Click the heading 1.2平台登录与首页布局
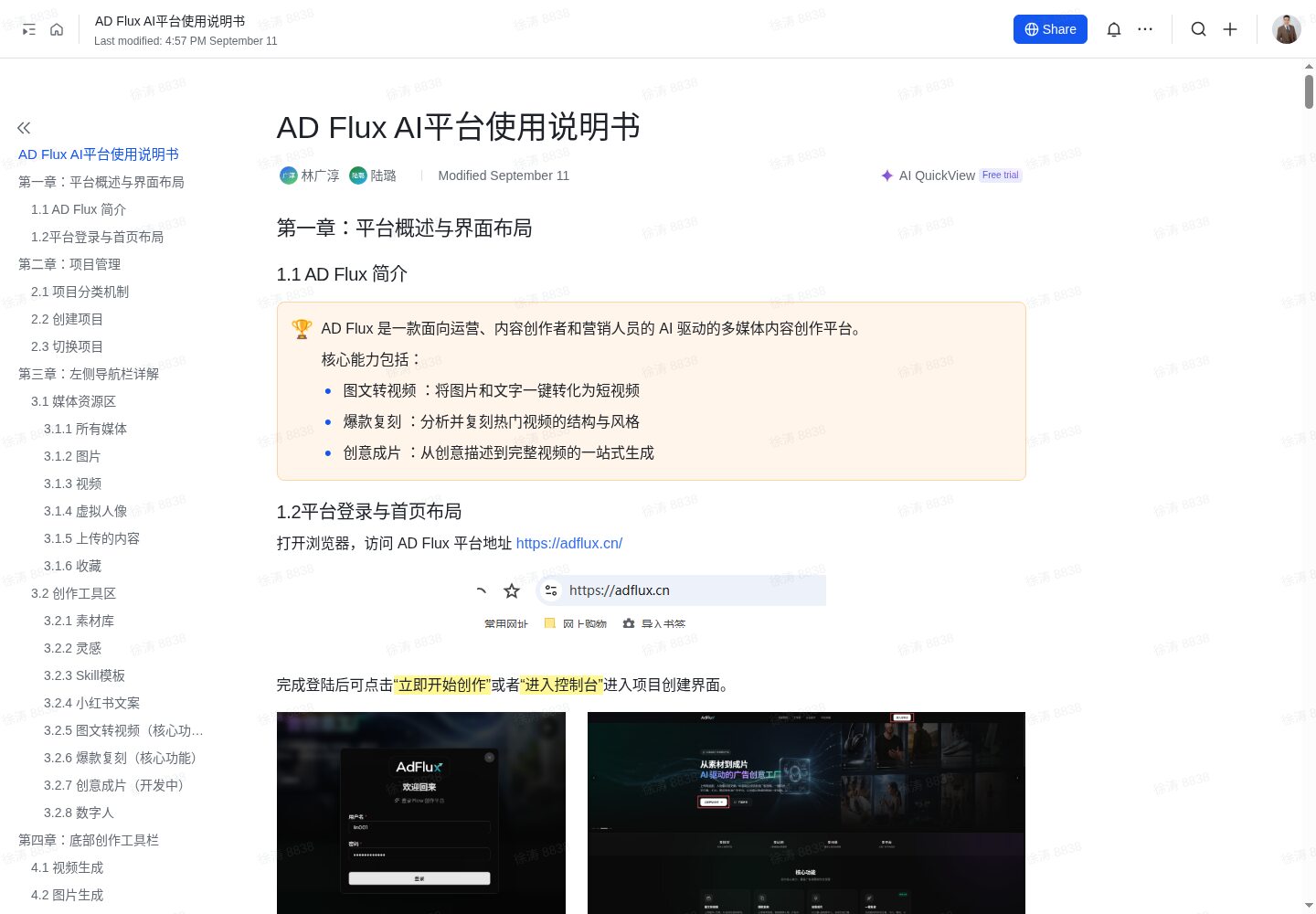Screen dimensions: 1316x914 tap(369, 511)
